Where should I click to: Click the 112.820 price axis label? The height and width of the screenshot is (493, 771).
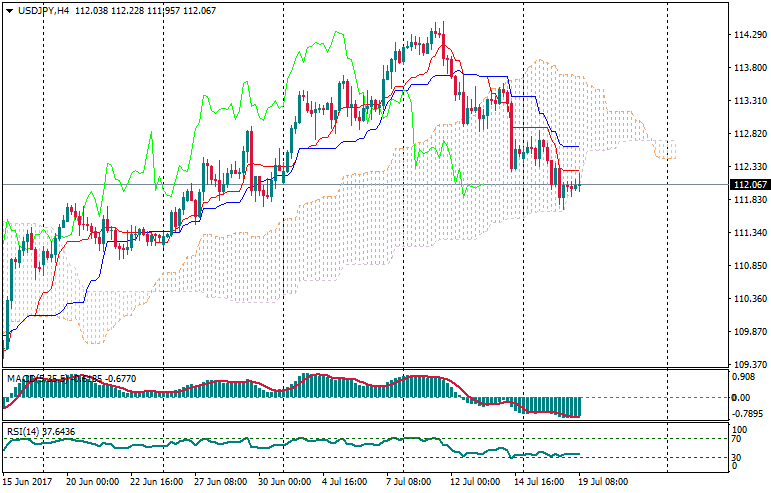pos(749,134)
